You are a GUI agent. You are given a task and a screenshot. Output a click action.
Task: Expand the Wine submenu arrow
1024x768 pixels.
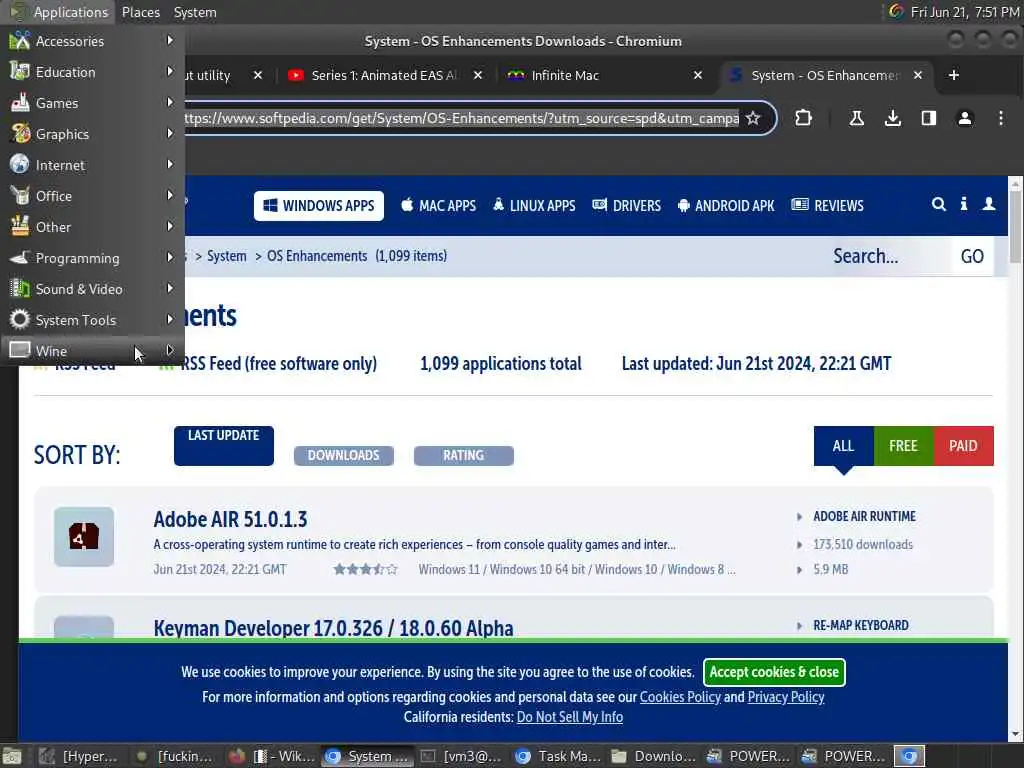170,350
